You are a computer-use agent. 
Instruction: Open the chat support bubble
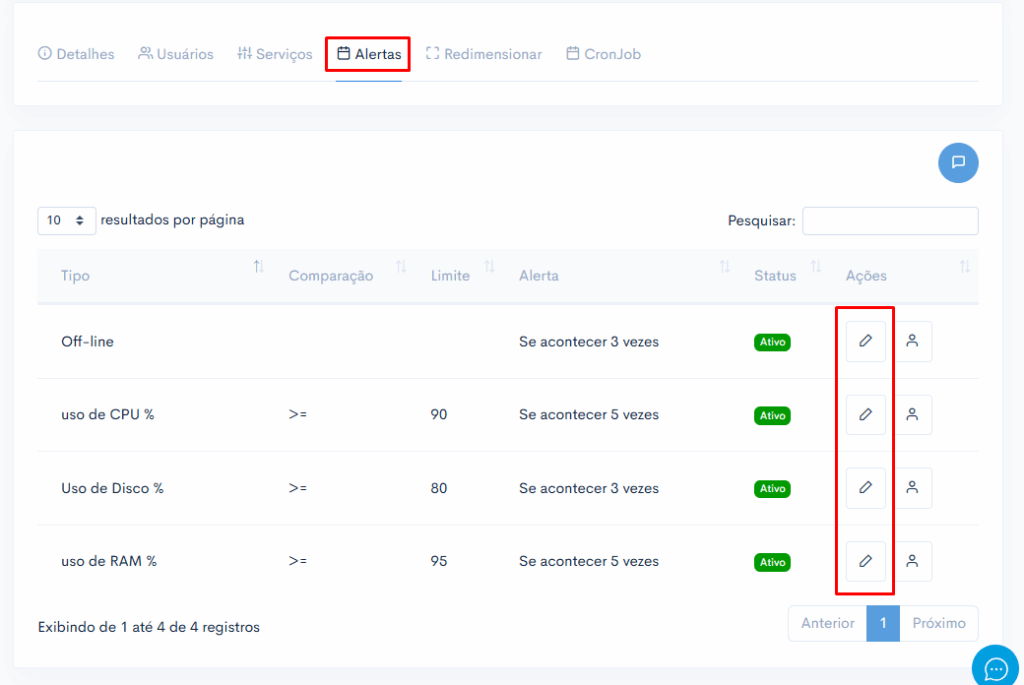[x=995, y=667]
